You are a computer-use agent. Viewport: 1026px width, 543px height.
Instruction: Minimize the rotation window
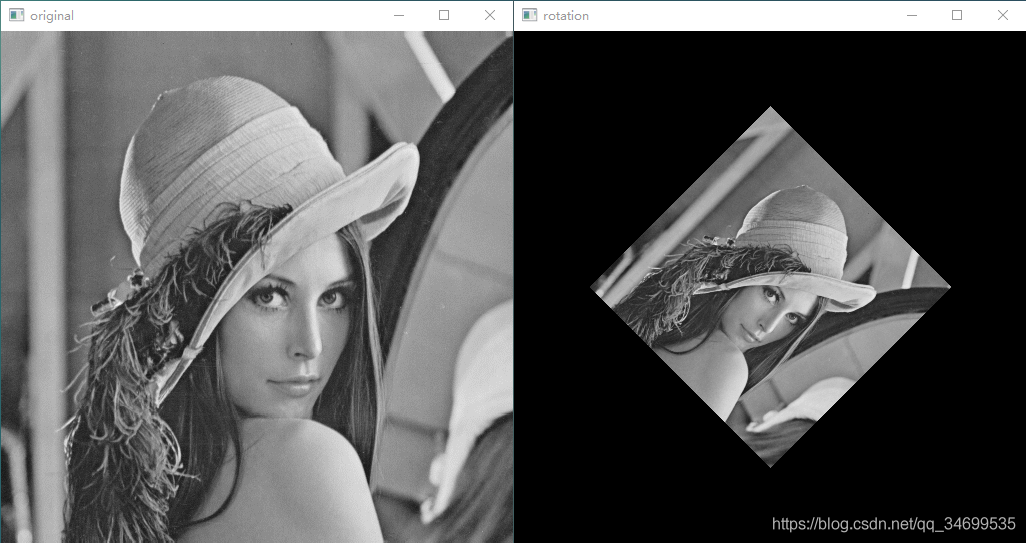coord(911,15)
